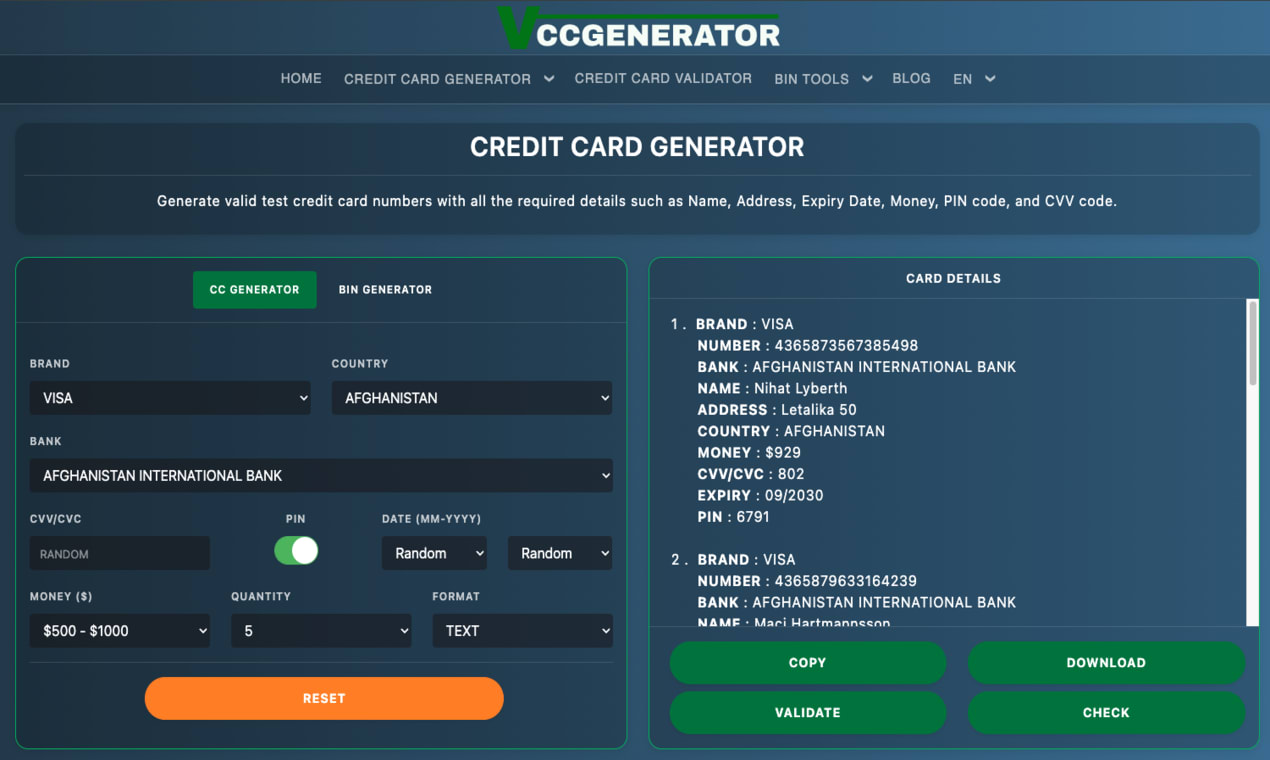
Task: Go to the HOME page
Action: [x=301, y=78]
